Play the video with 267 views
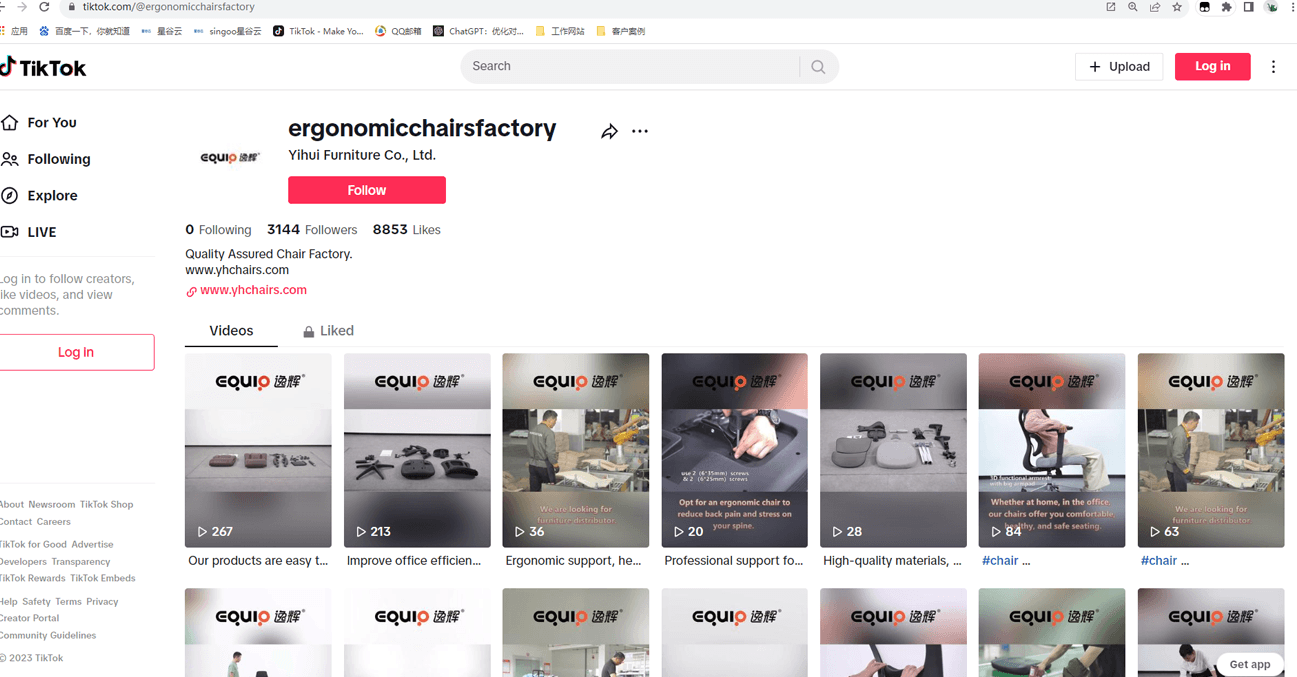Viewport: 1297px width, 677px height. click(x=258, y=450)
